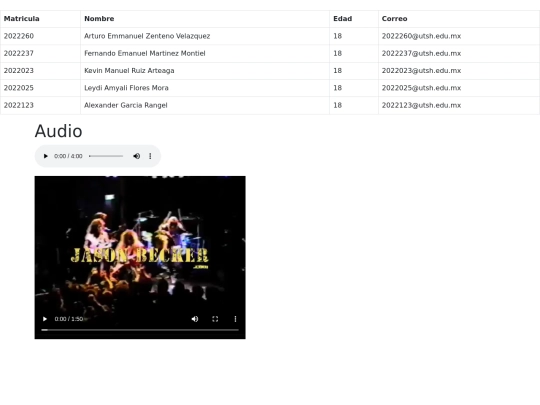The image size is (540, 405).
Task: Seek on the video progress bar
Action: pos(140,330)
